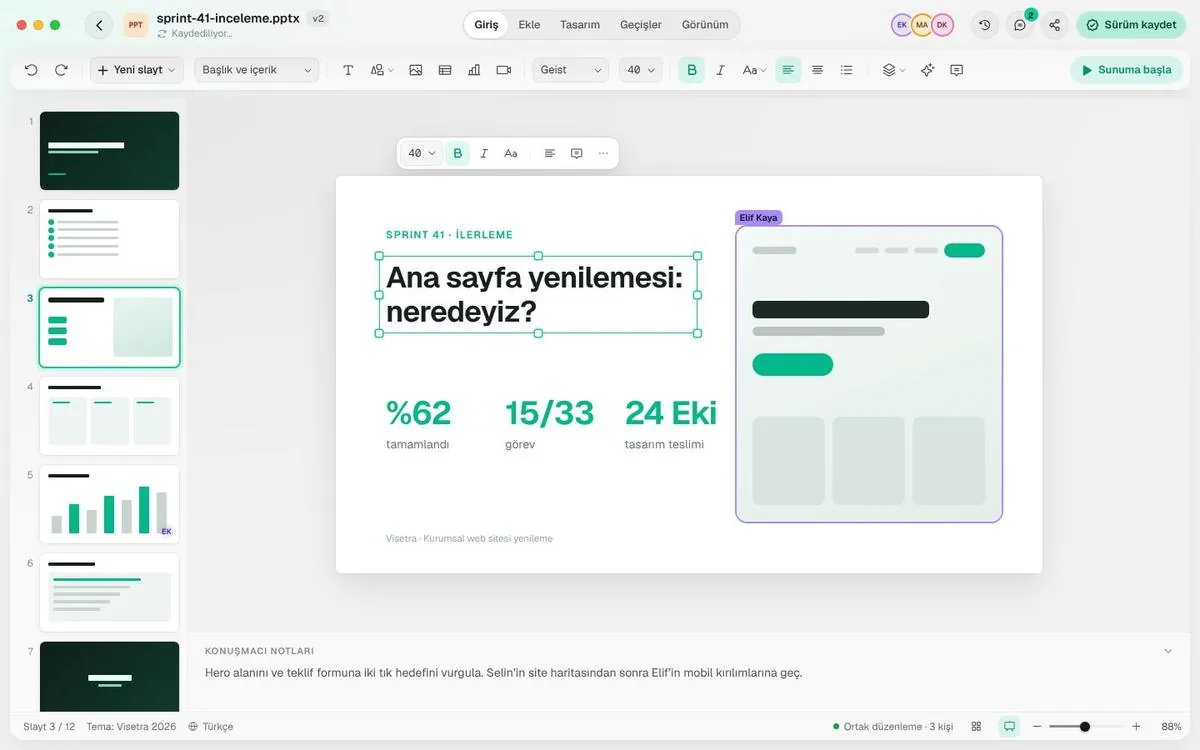1200x750 pixels.
Task: Switch to the Giriş tab
Action: click(x=486, y=25)
